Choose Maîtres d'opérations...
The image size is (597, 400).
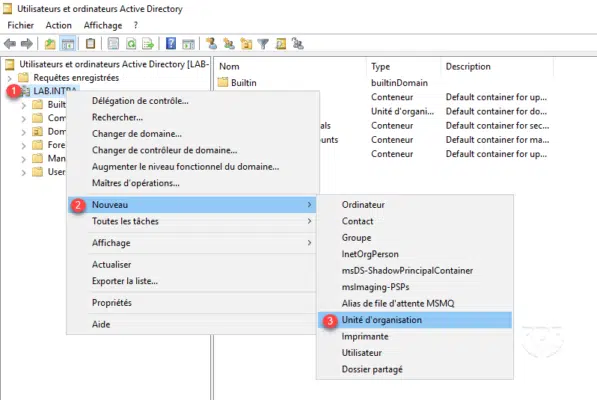click(x=192, y=183)
